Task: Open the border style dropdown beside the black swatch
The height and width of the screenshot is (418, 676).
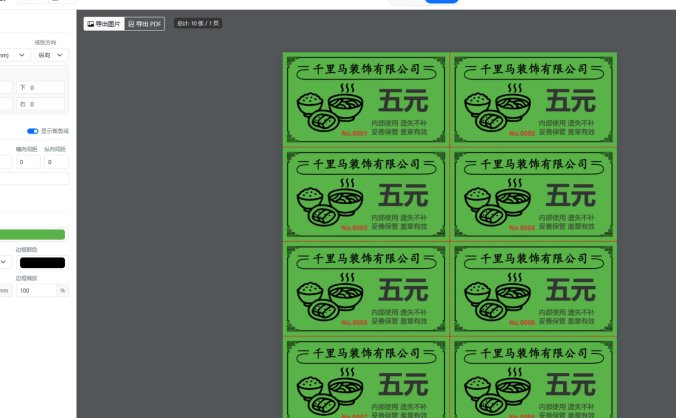Action: point(5,262)
